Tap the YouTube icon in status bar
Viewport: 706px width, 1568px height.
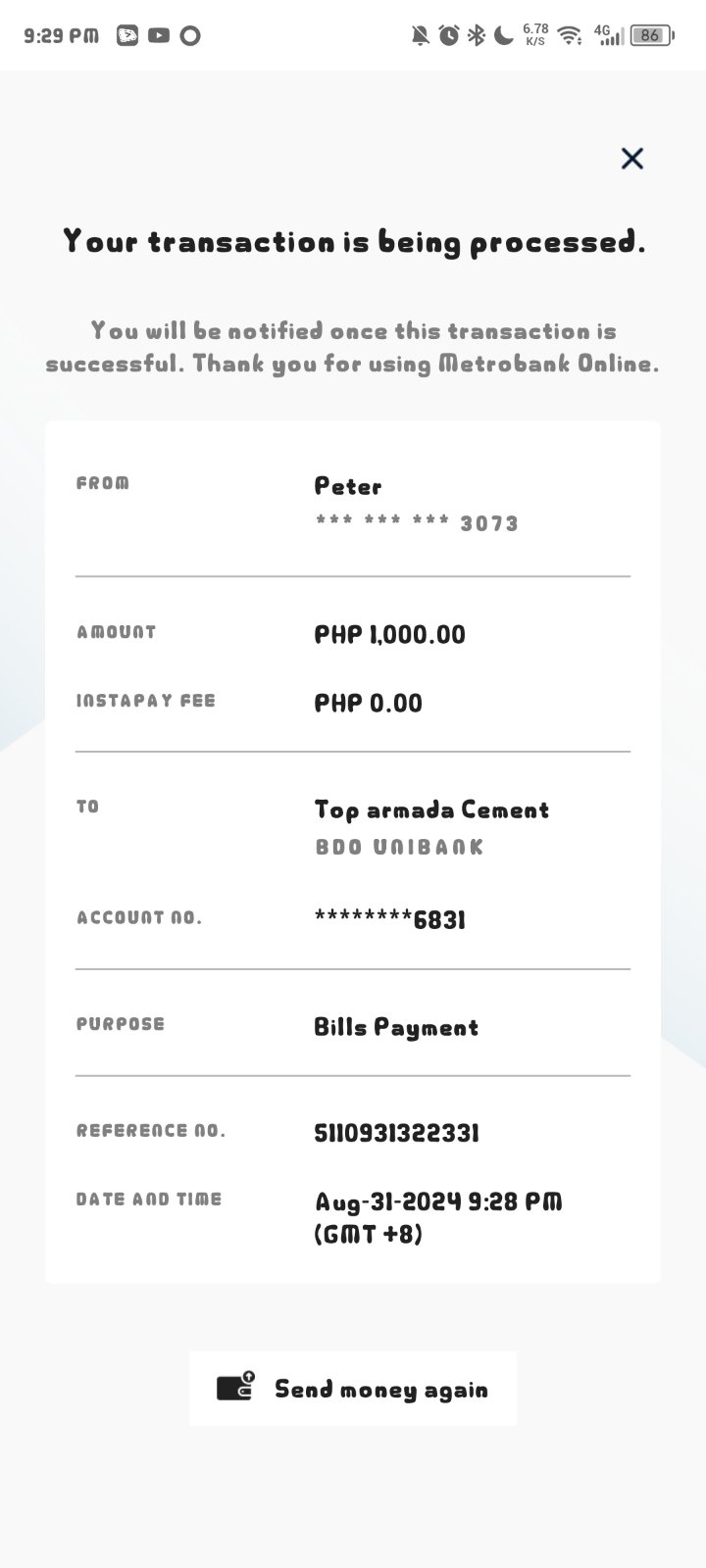point(159,35)
